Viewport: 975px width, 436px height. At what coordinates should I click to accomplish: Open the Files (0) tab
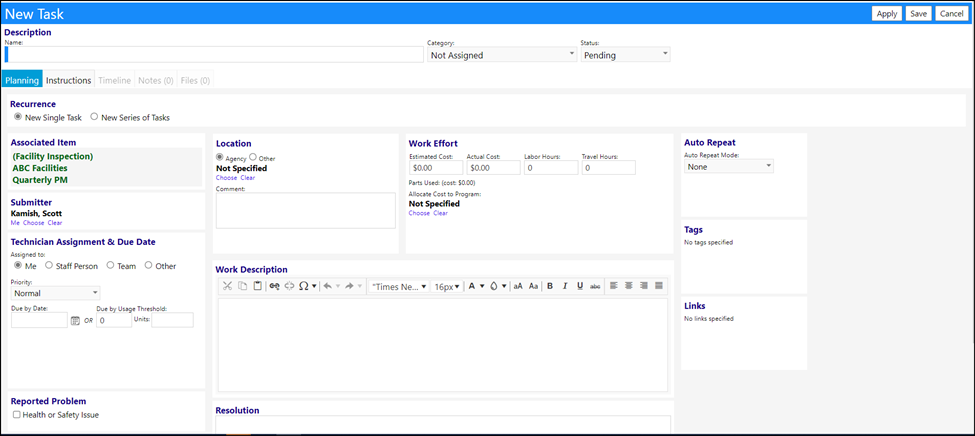tap(195, 80)
